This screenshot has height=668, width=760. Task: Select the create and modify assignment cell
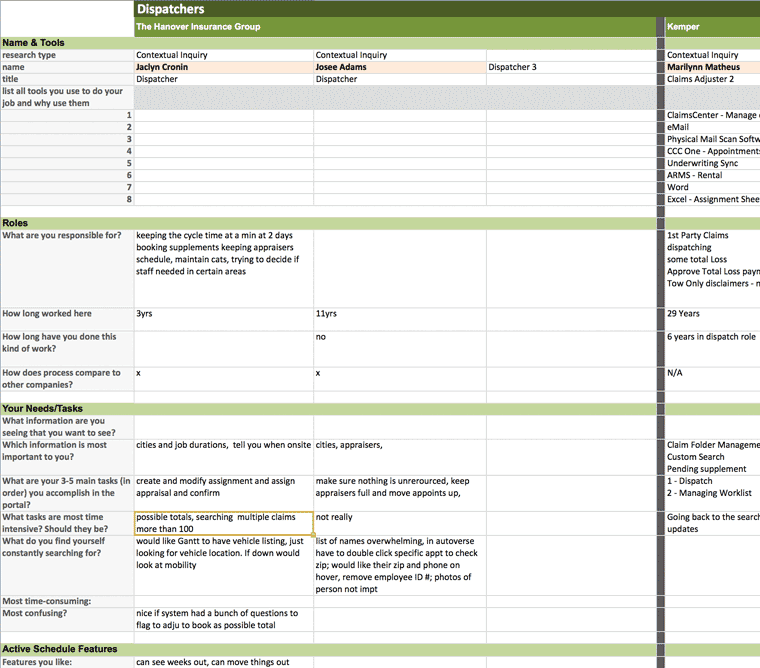224,493
